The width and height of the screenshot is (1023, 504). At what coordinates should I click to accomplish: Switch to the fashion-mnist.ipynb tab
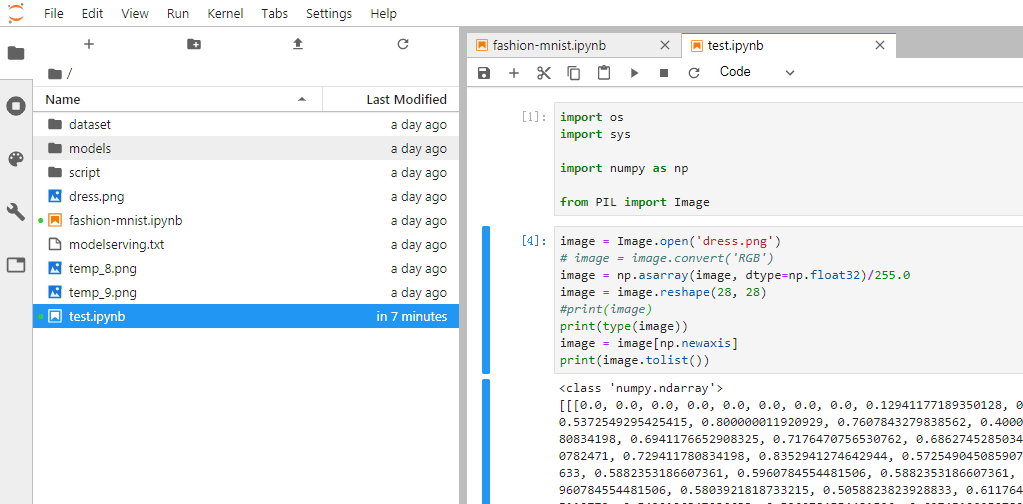[x=574, y=46]
